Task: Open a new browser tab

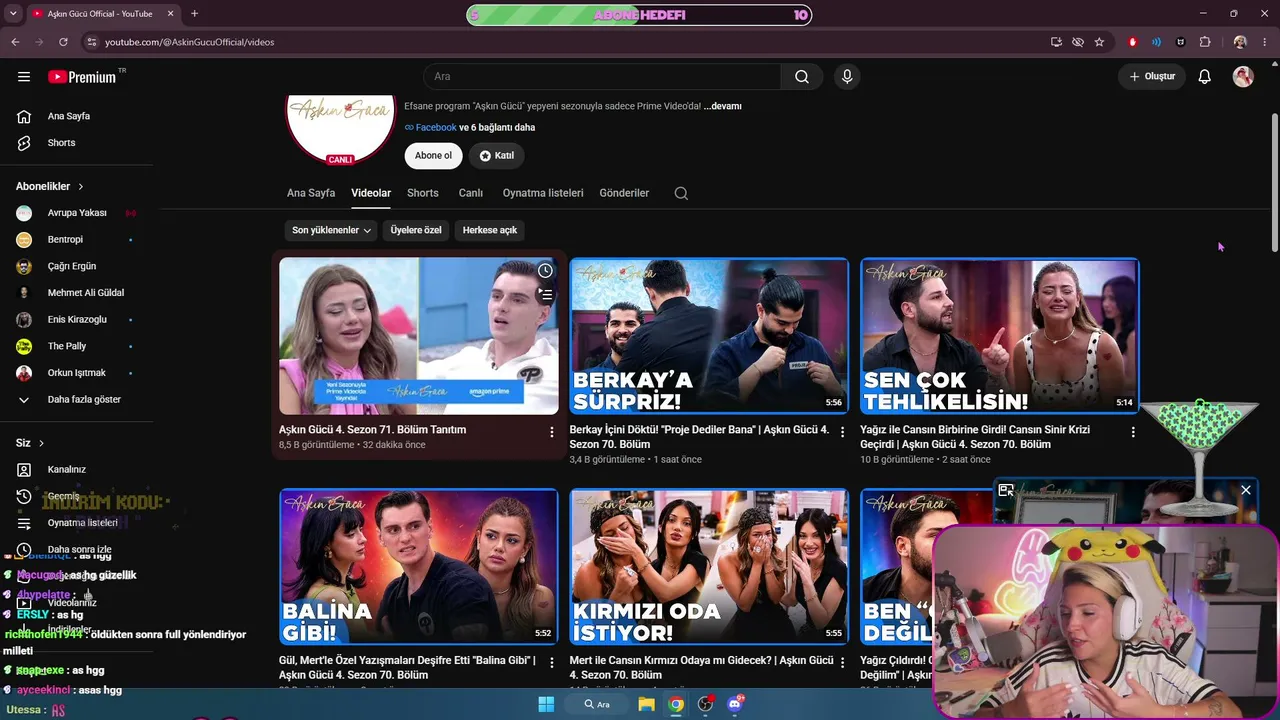Action: pos(194,14)
